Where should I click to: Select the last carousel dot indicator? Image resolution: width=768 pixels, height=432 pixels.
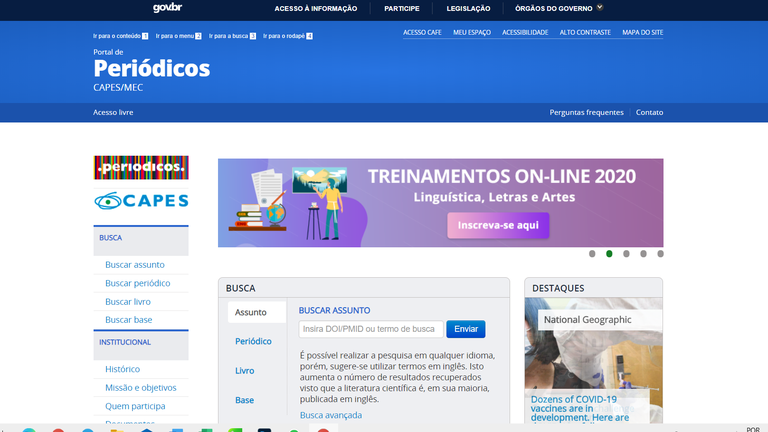pyautogui.click(x=660, y=254)
